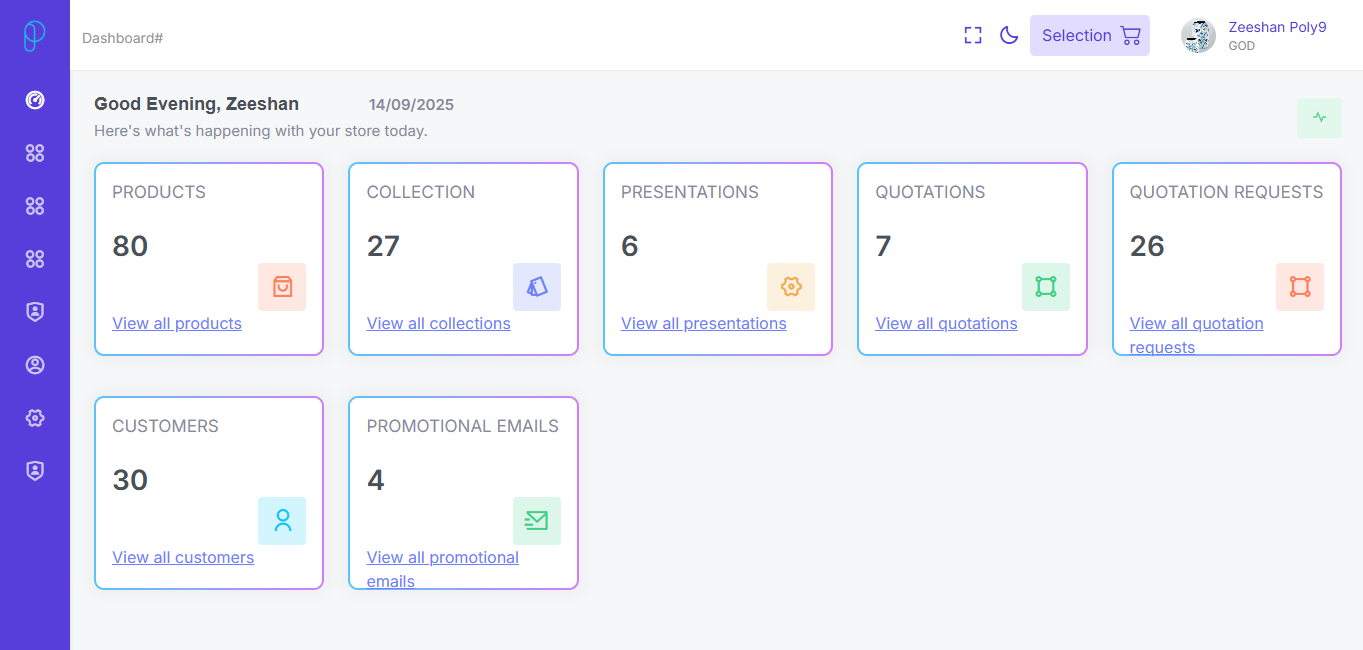Click the mail icon on Promotional Emails card
1363x650 pixels.
tap(537, 521)
